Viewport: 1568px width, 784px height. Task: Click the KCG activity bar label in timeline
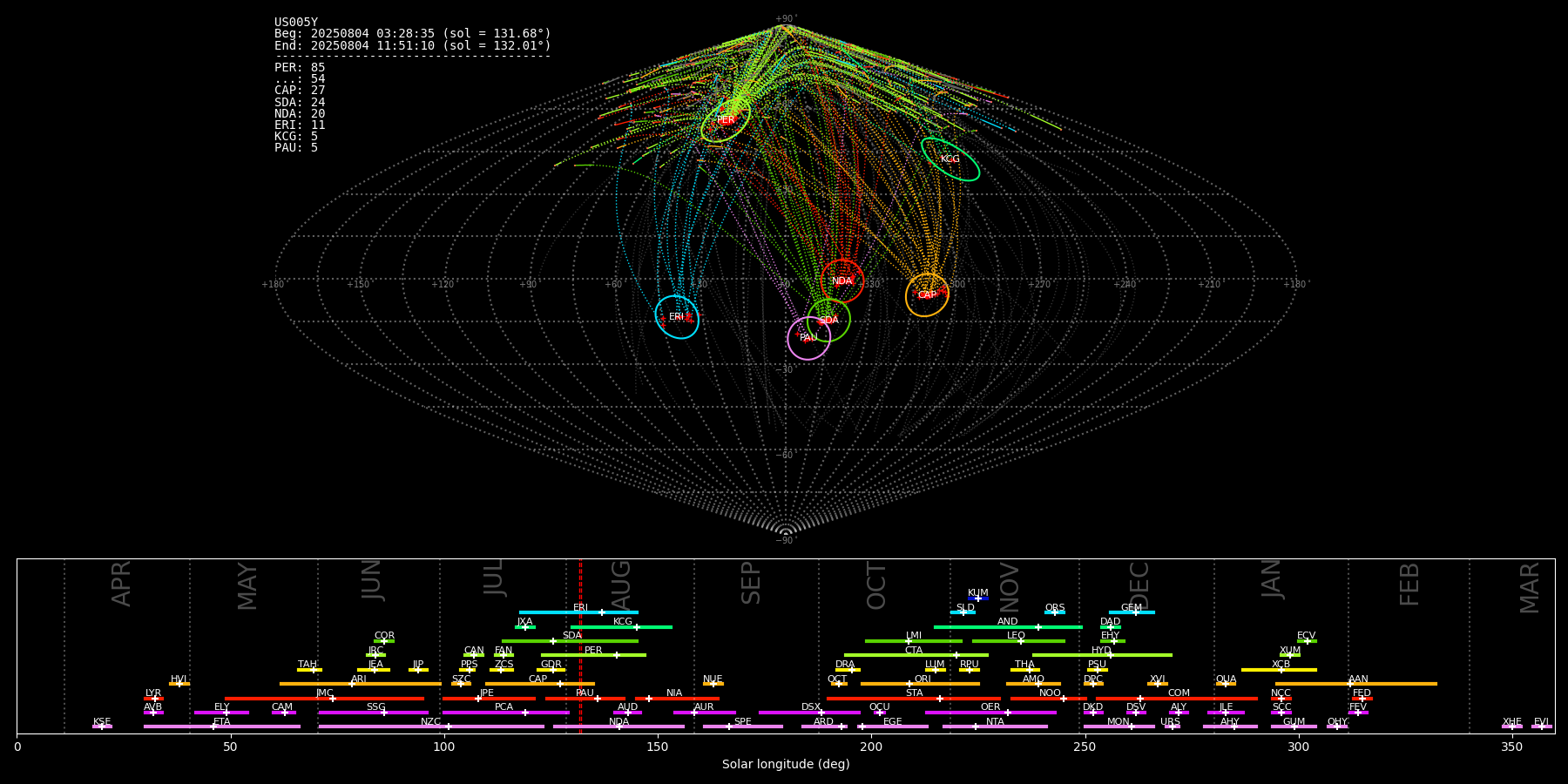click(623, 621)
